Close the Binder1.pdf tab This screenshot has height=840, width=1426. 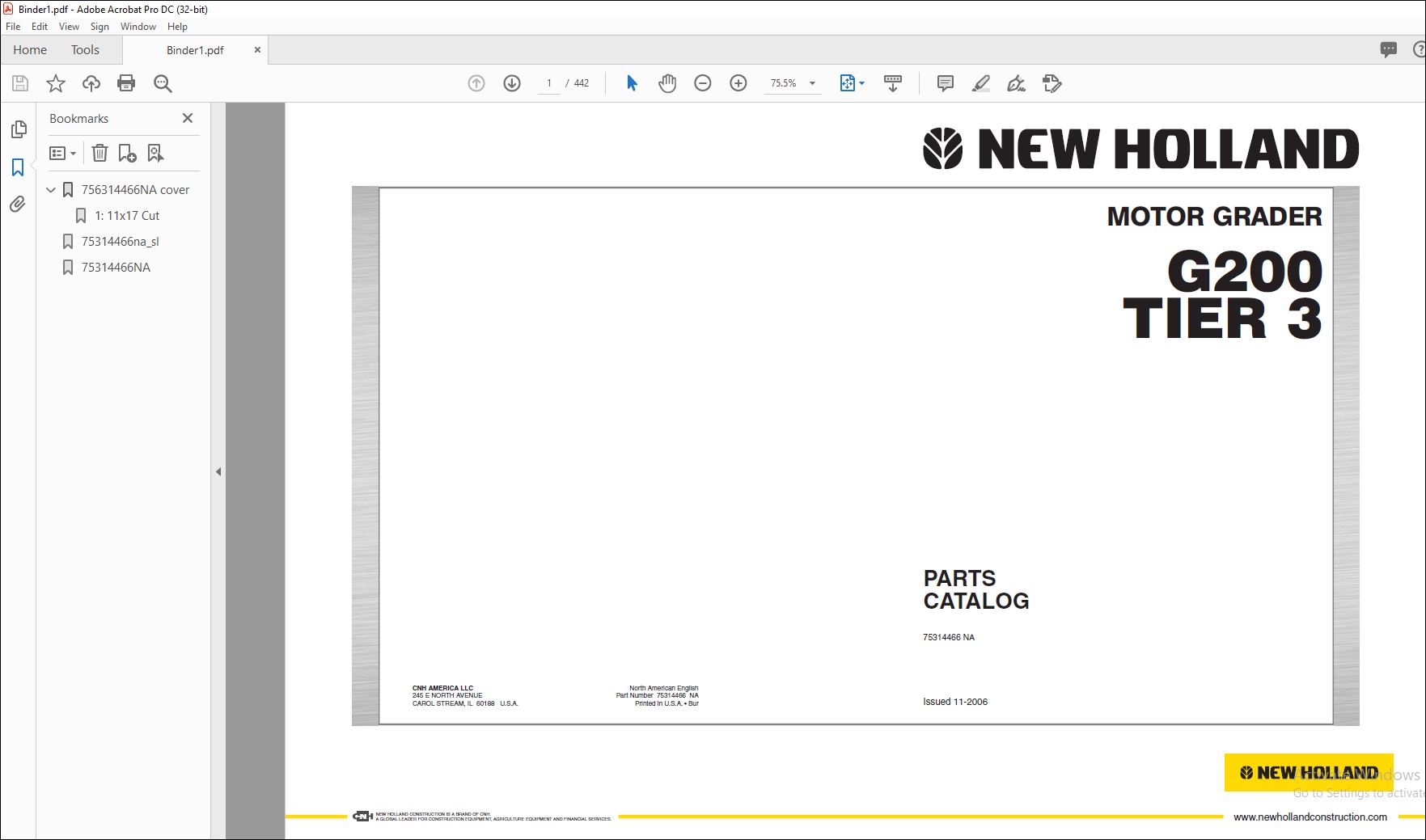[257, 50]
